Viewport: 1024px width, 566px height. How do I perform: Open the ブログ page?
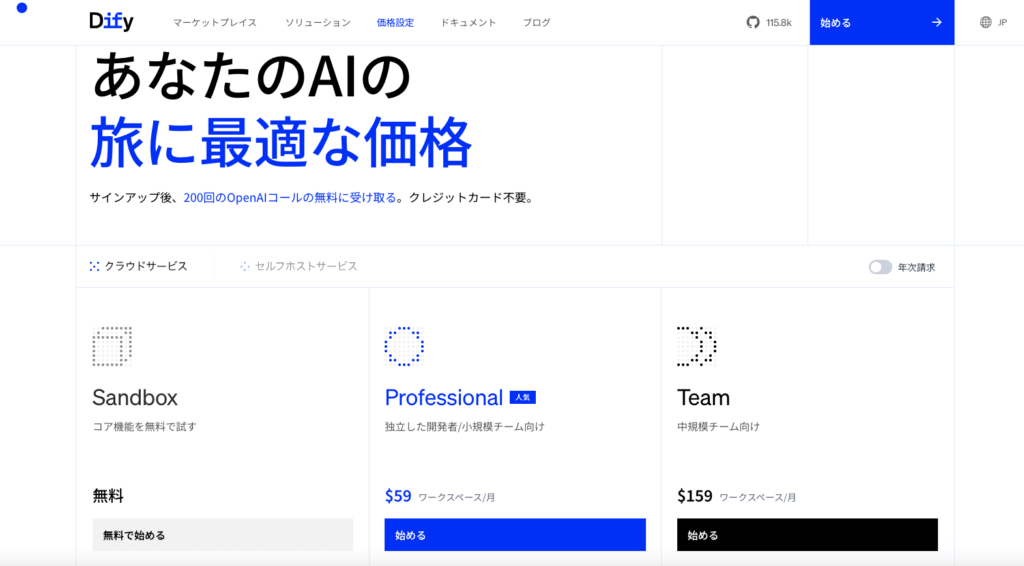(x=536, y=22)
